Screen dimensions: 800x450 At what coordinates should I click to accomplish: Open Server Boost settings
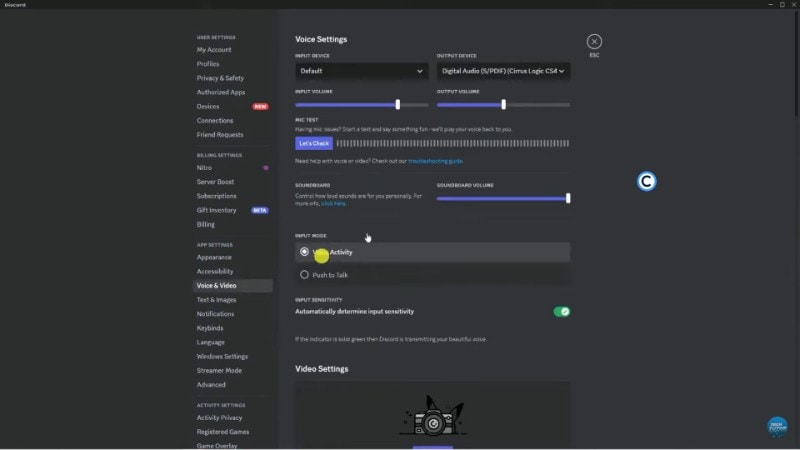[x=215, y=182]
